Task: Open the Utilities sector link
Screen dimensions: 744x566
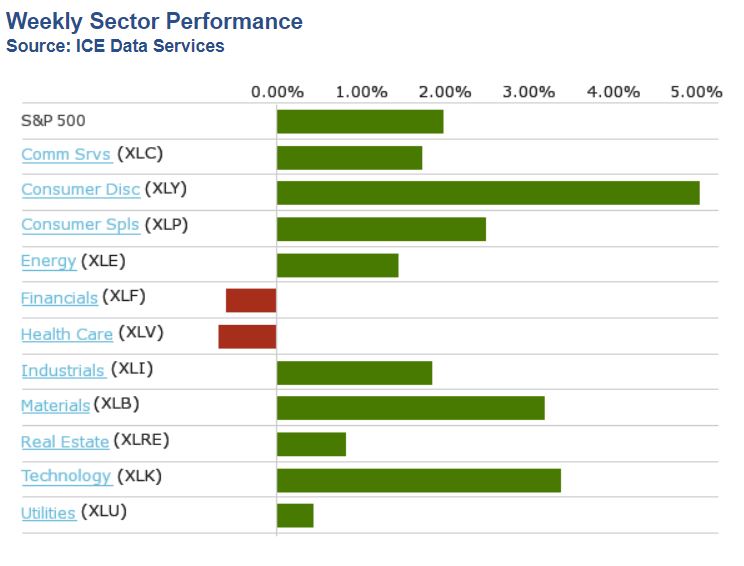Action: (48, 513)
